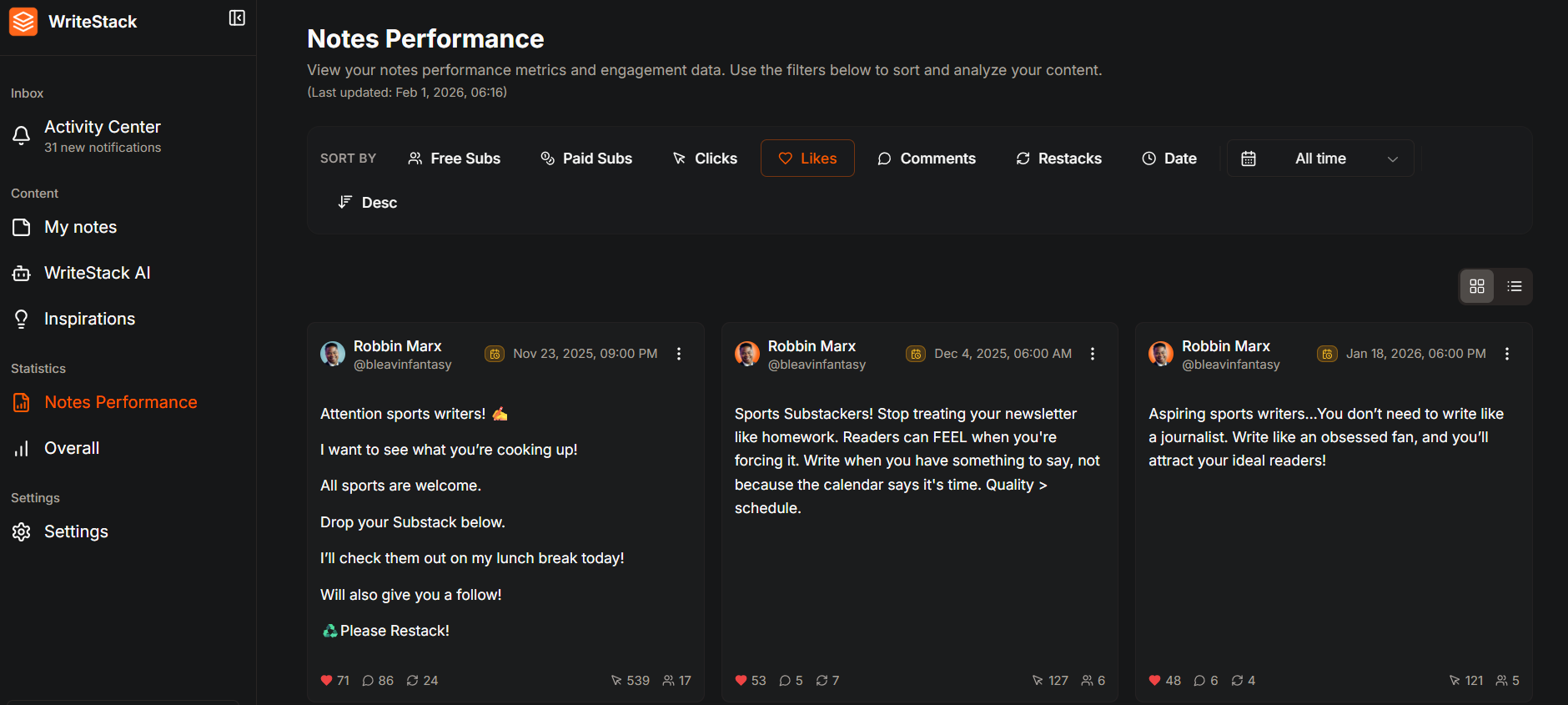Click scheduled badge icon on Nov 23 note
1568x705 pixels.
[495, 354]
